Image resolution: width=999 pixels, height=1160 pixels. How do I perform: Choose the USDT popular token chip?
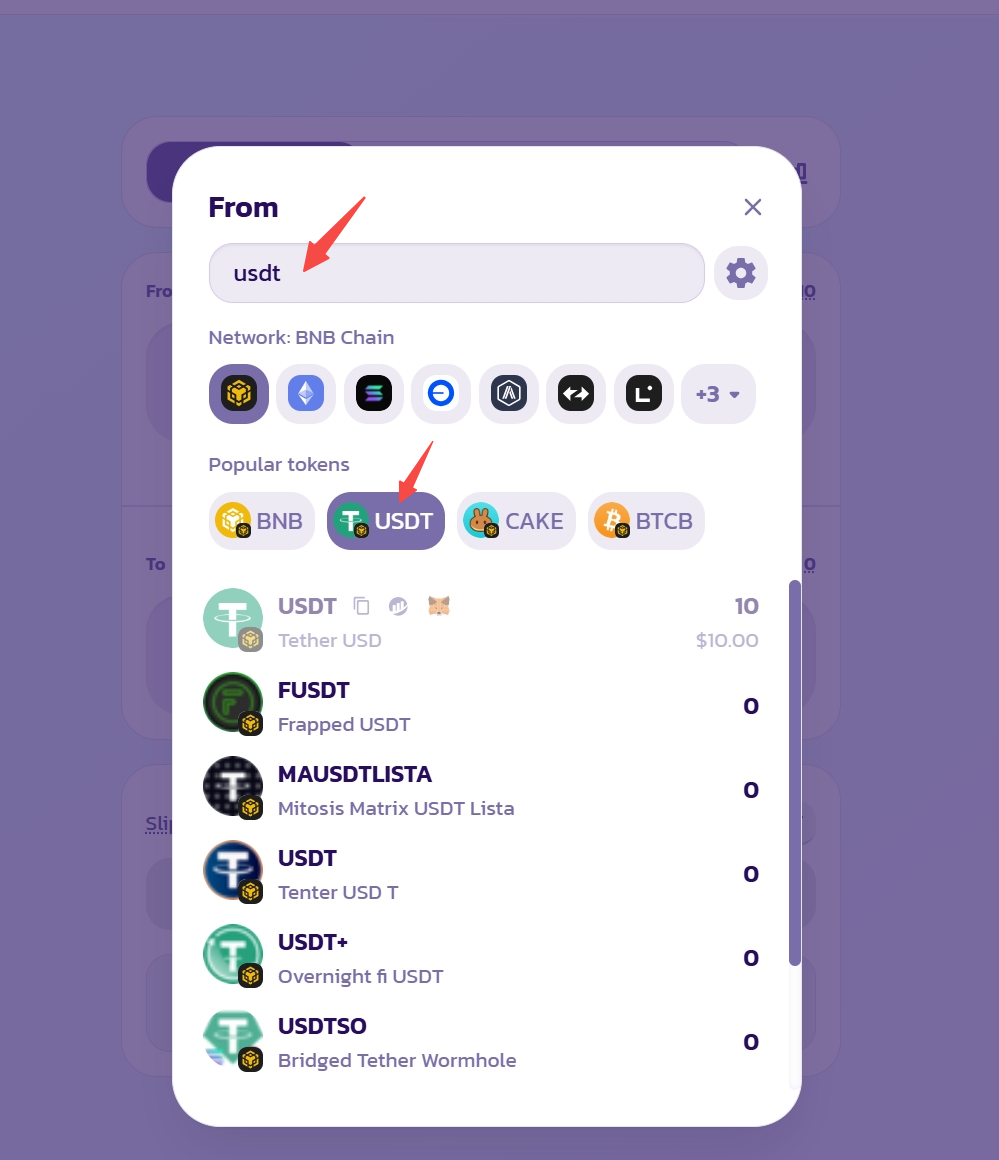coord(386,521)
